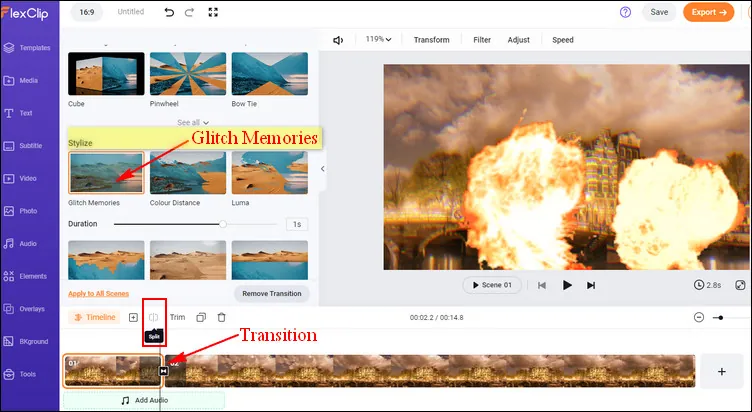
Task: Select the Cube transition thumbnail
Action: click(106, 74)
